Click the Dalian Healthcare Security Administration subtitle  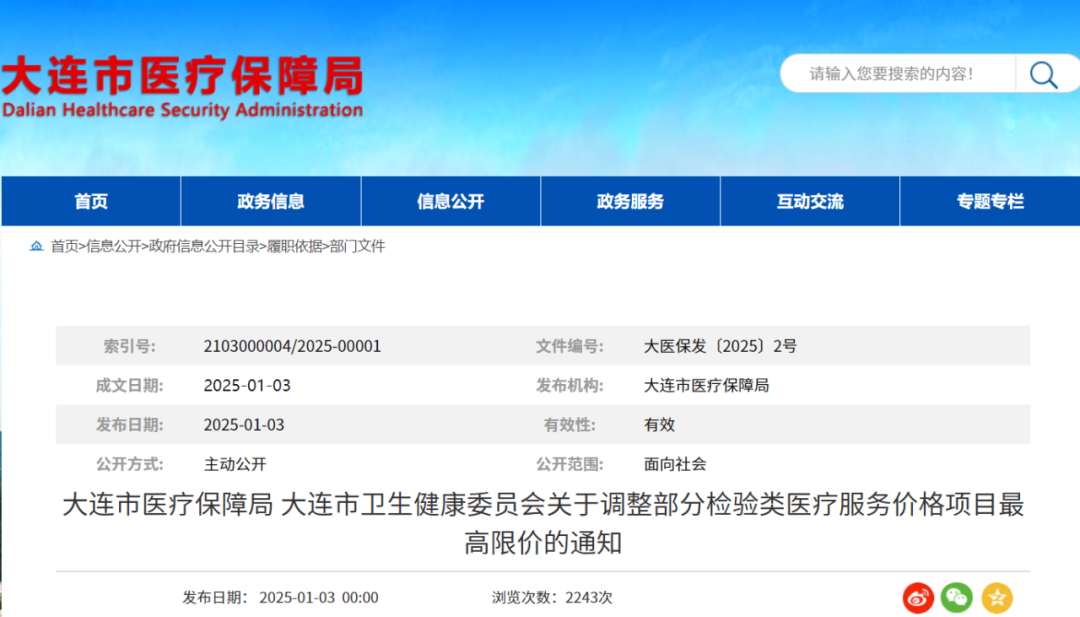pyautogui.click(x=183, y=110)
